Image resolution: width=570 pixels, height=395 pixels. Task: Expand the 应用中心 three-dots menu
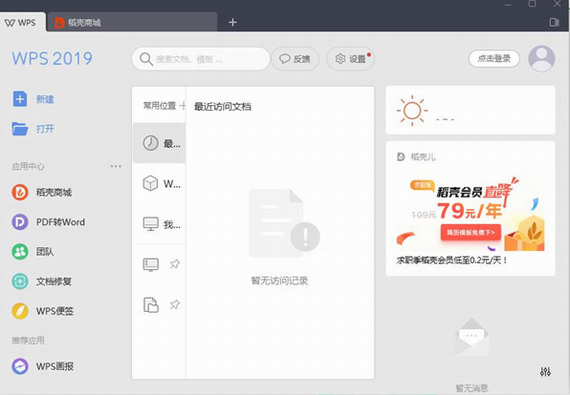(116, 166)
